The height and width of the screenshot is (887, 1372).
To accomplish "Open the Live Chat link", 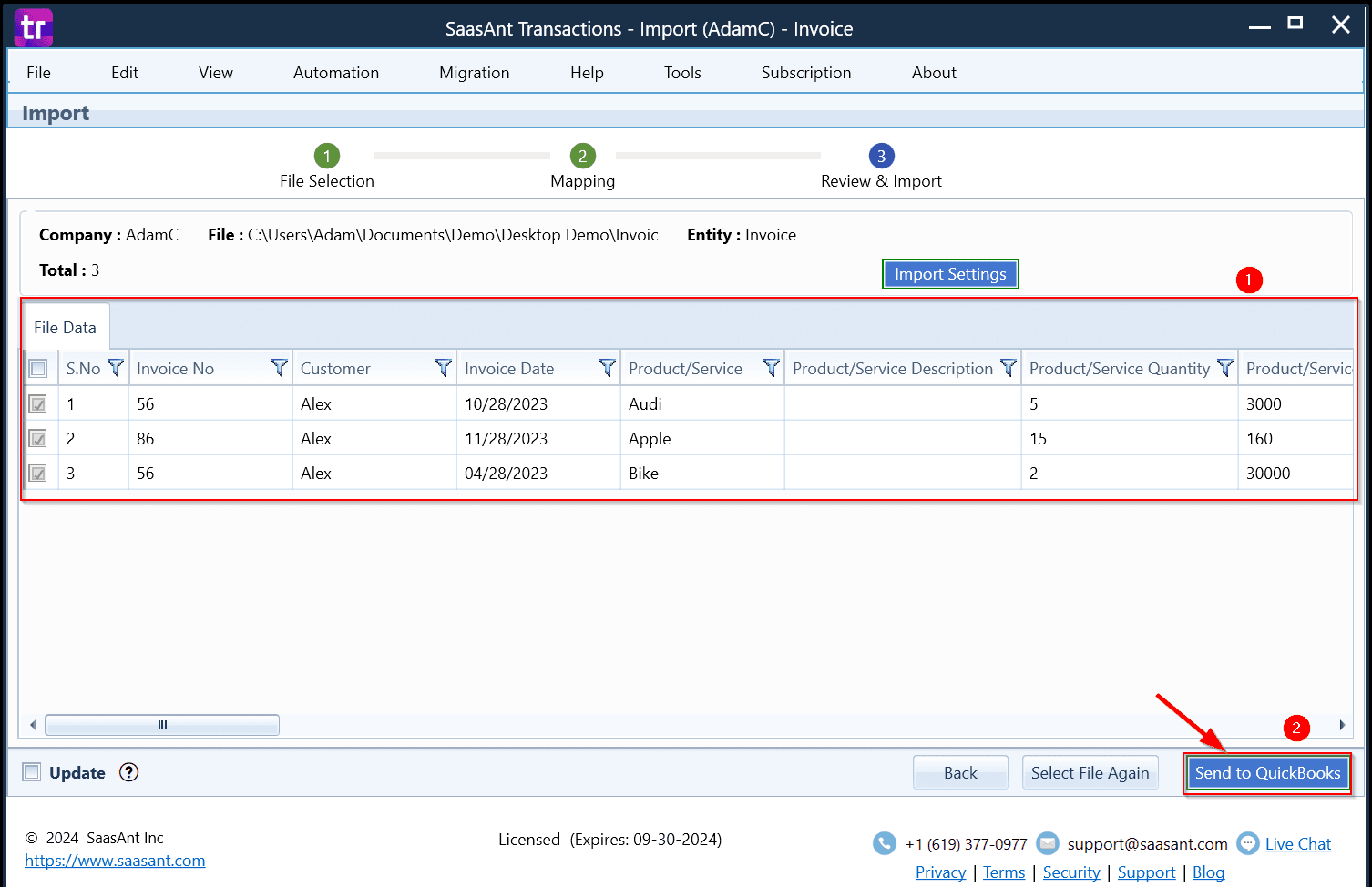I will (1298, 844).
